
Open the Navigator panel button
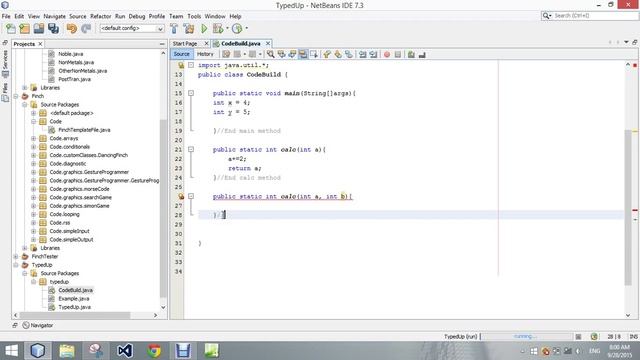click(x=38, y=325)
